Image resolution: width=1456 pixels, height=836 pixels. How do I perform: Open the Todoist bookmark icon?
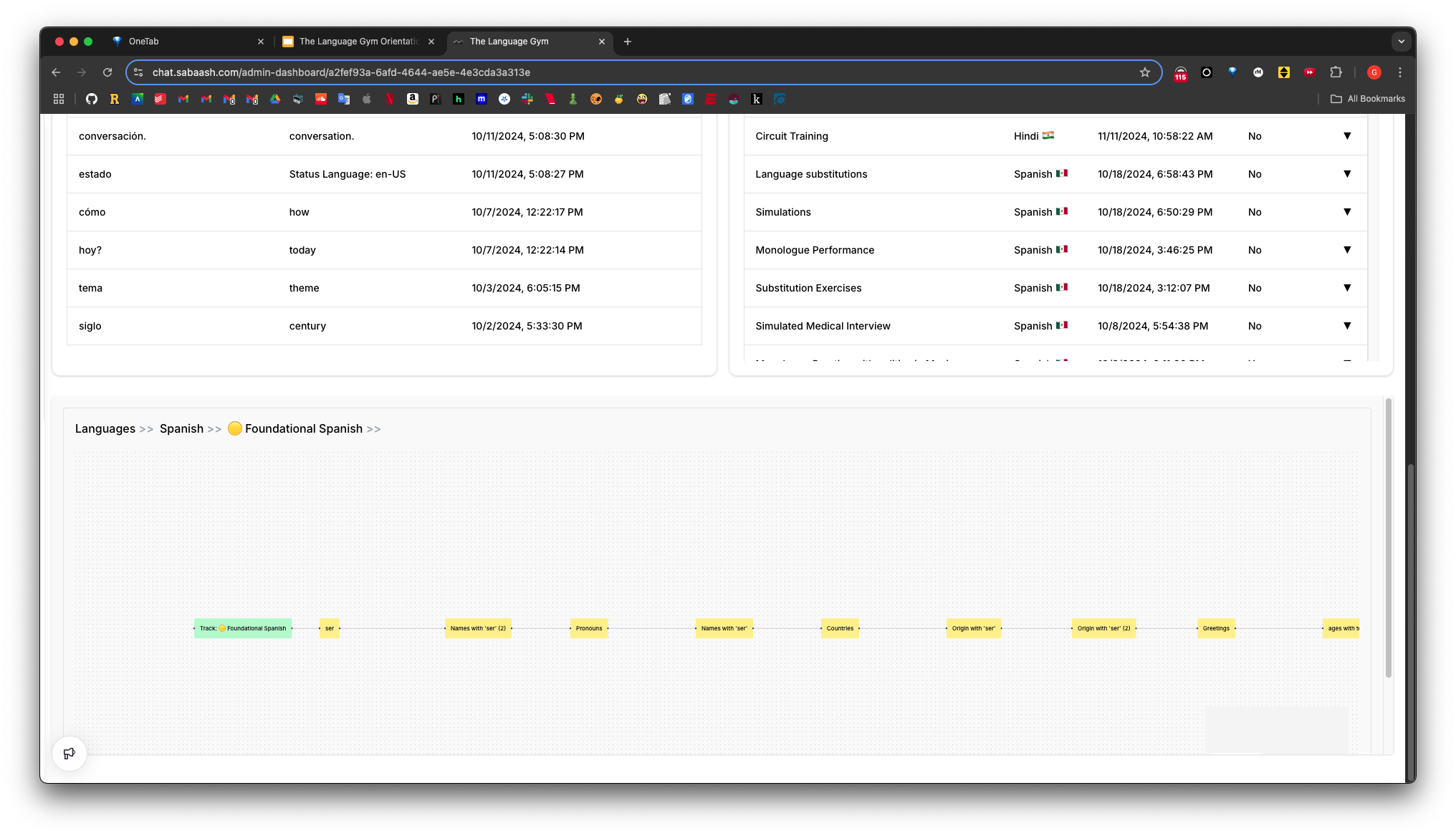coord(161,99)
